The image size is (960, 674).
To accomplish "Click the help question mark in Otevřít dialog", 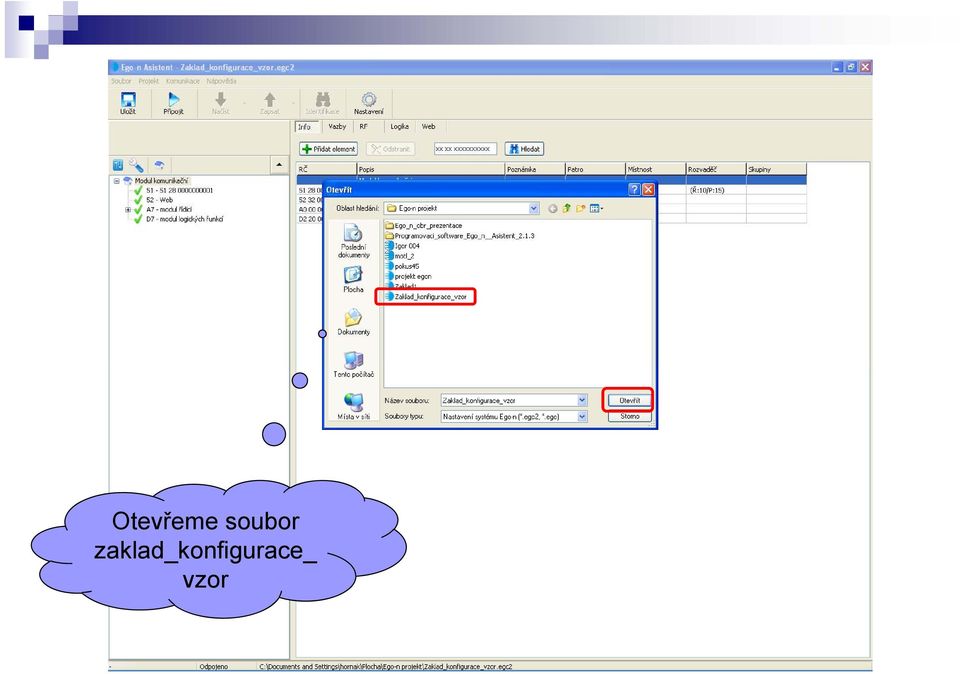I will coord(634,190).
